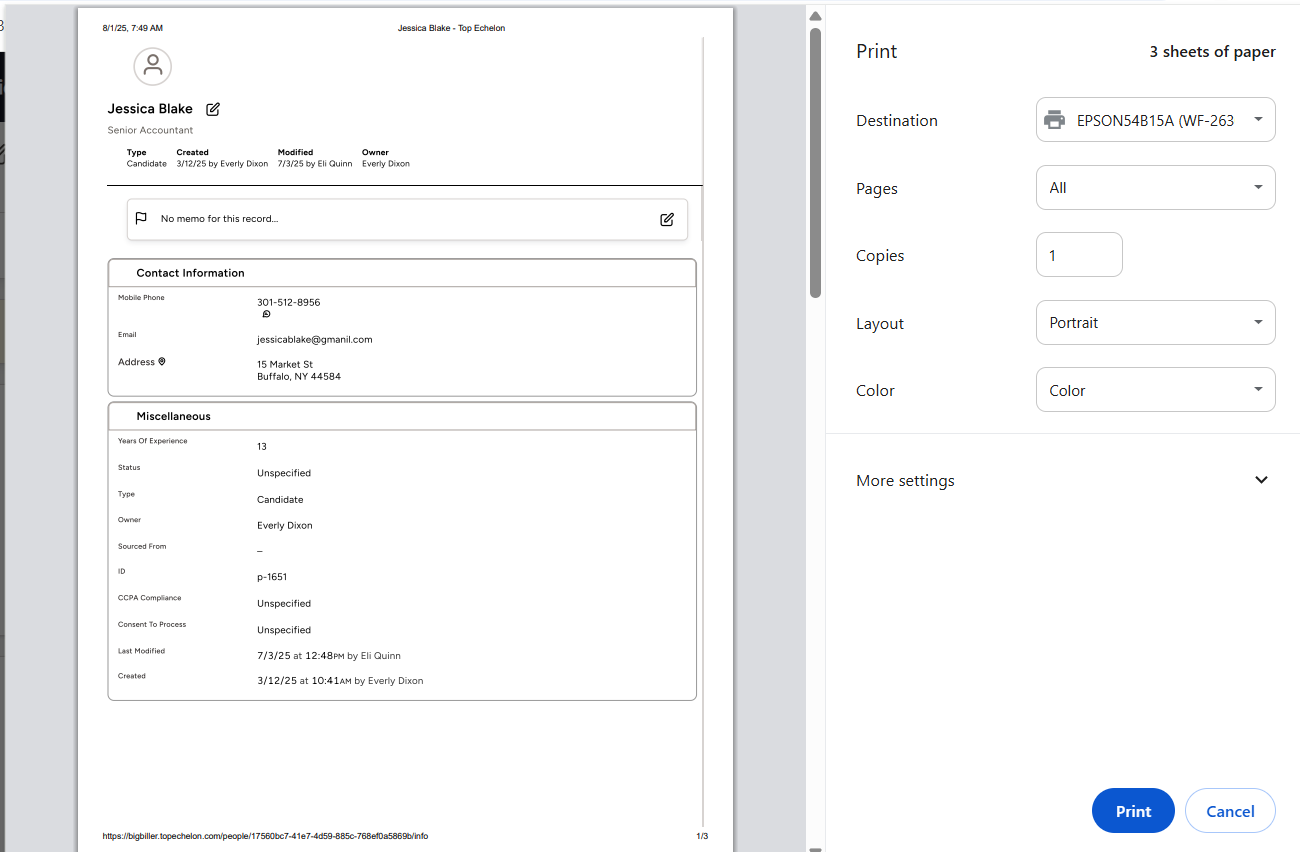Click Created 3/12/25 at 10:41AM entry
The width and height of the screenshot is (1300, 852).
tap(340, 681)
